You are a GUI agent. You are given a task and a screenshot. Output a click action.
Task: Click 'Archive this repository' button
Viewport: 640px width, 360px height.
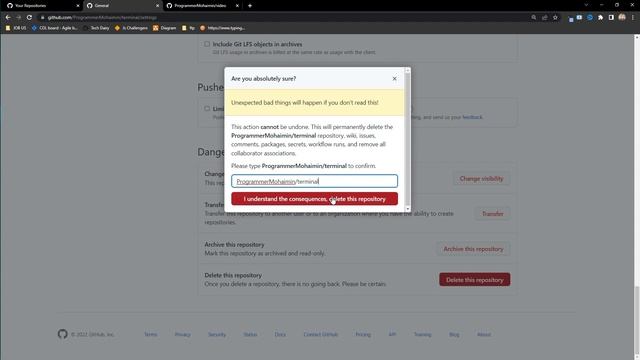tap(473, 249)
